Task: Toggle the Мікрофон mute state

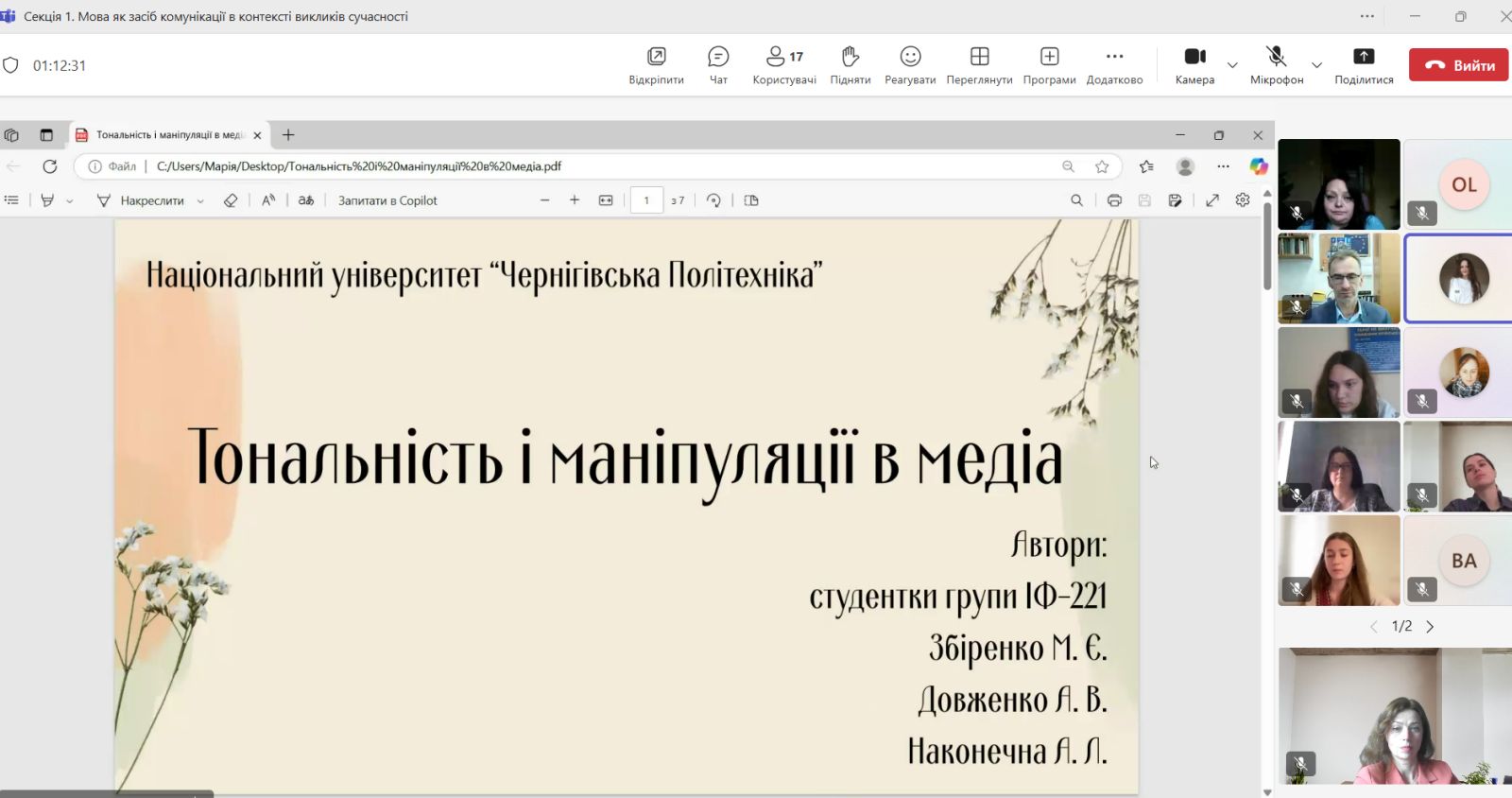Action: [x=1276, y=65]
